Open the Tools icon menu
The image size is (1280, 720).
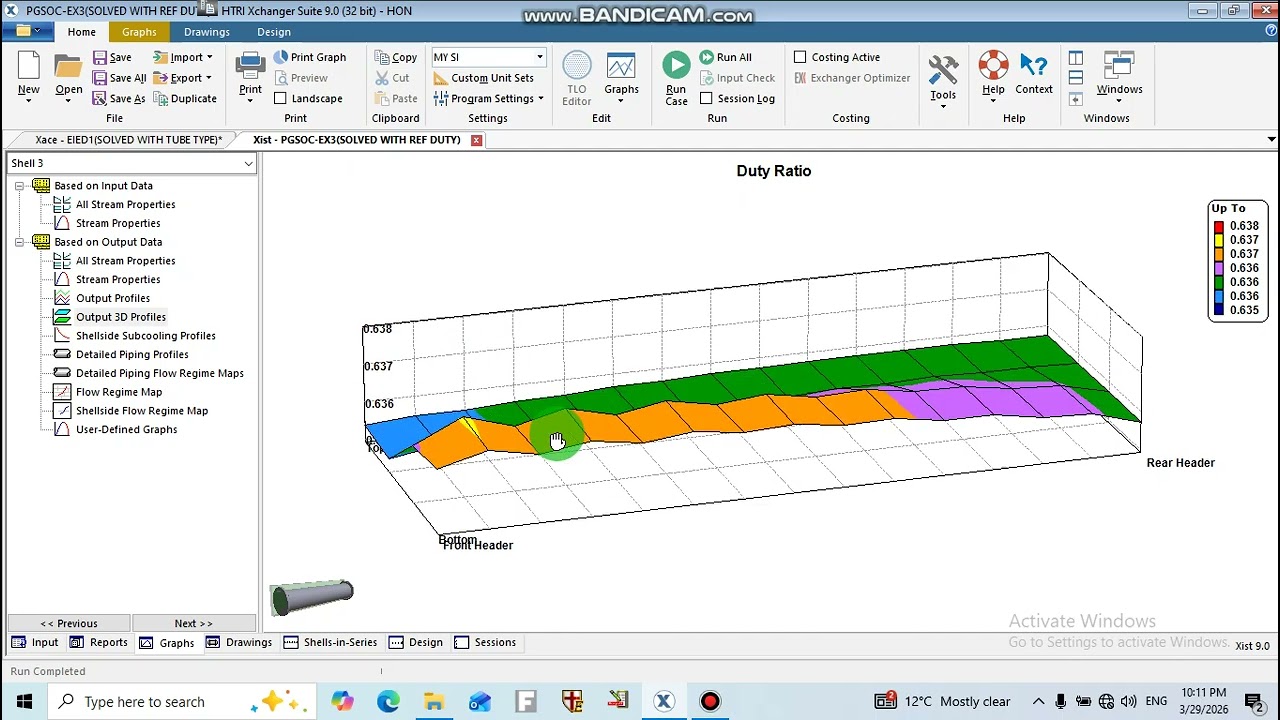click(943, 68)
